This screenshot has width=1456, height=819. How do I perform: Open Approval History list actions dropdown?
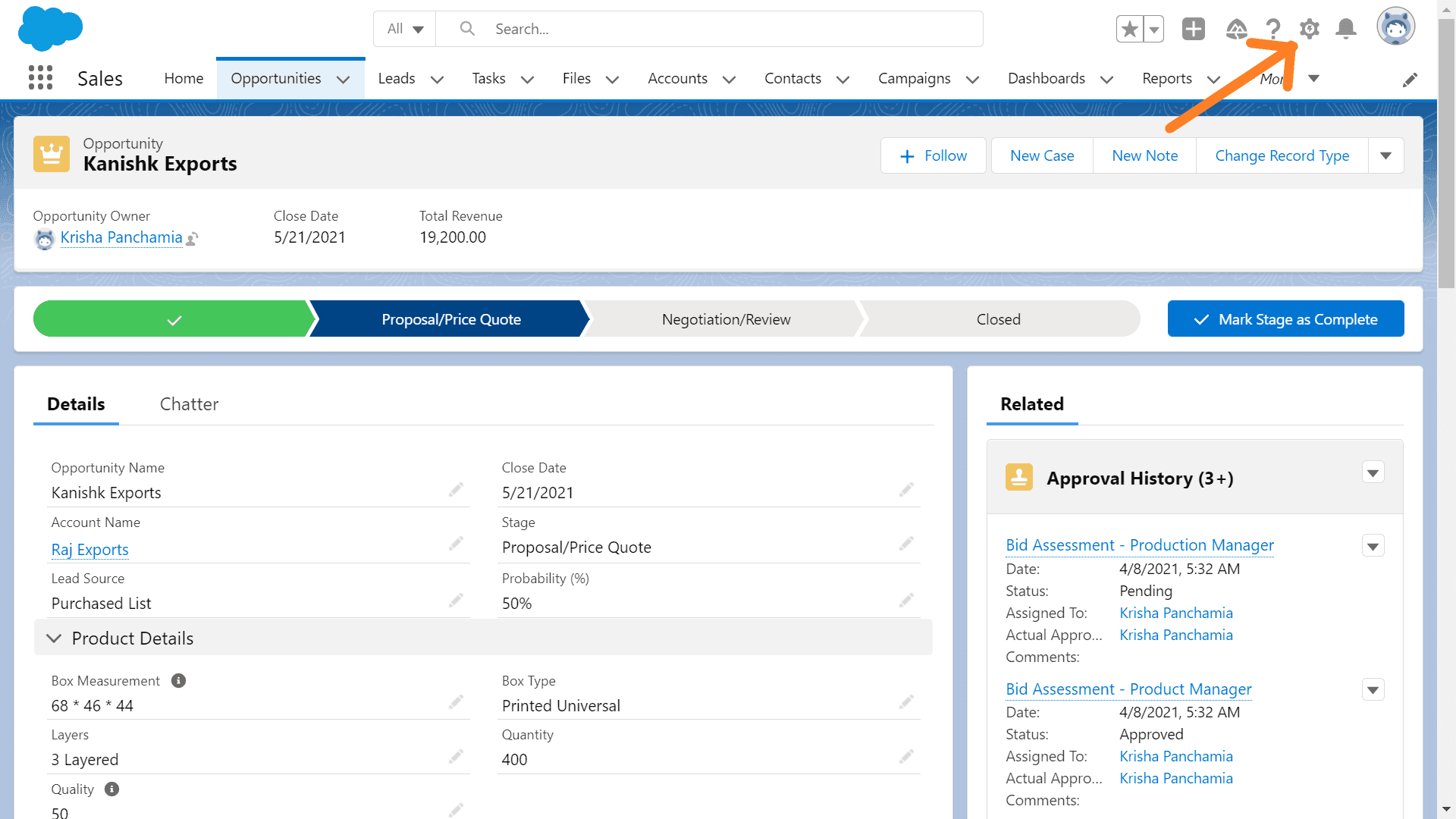[x=1373, y=473]
